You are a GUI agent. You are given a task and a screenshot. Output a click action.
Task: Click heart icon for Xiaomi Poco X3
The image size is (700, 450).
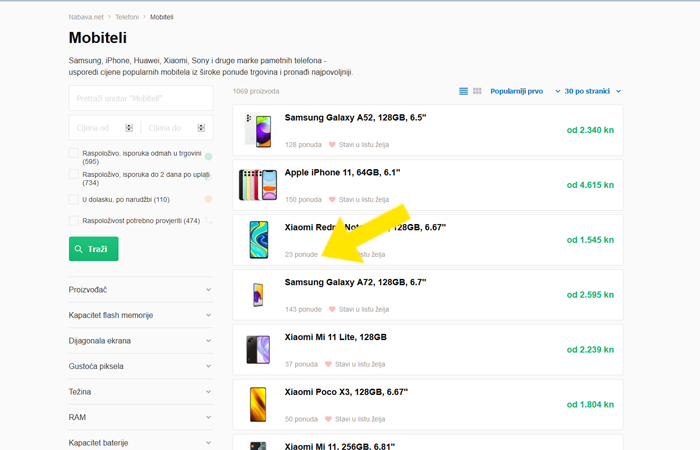pos(329,419)
